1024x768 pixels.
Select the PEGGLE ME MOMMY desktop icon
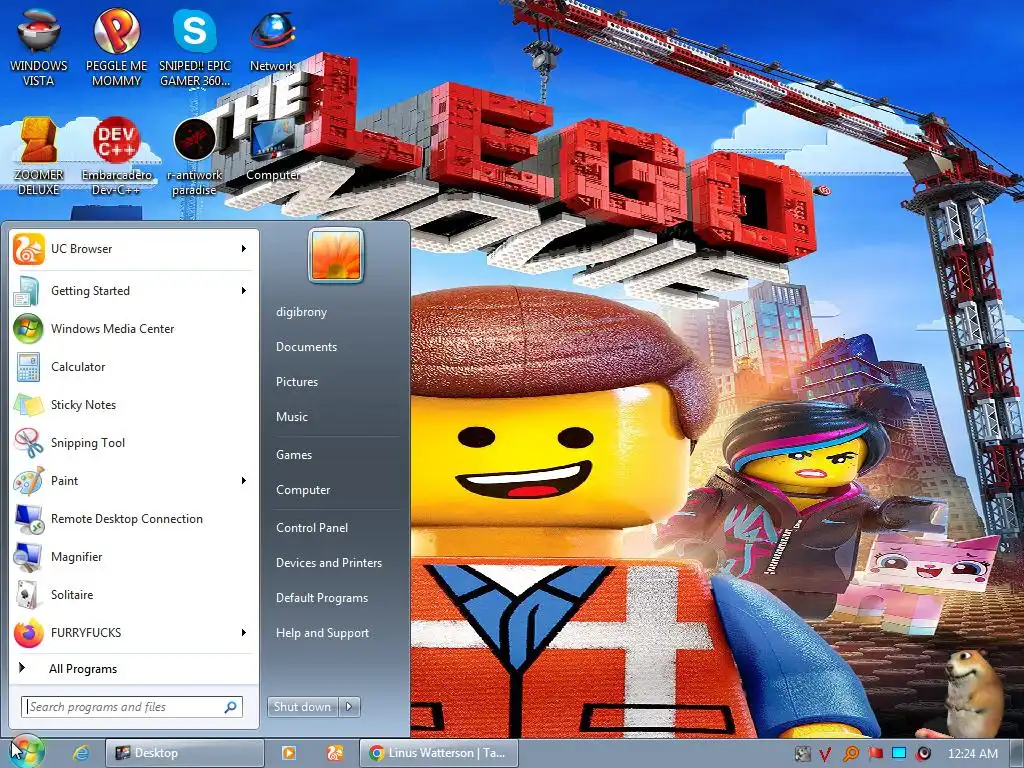pyautogui.click(x=116, y=47)
